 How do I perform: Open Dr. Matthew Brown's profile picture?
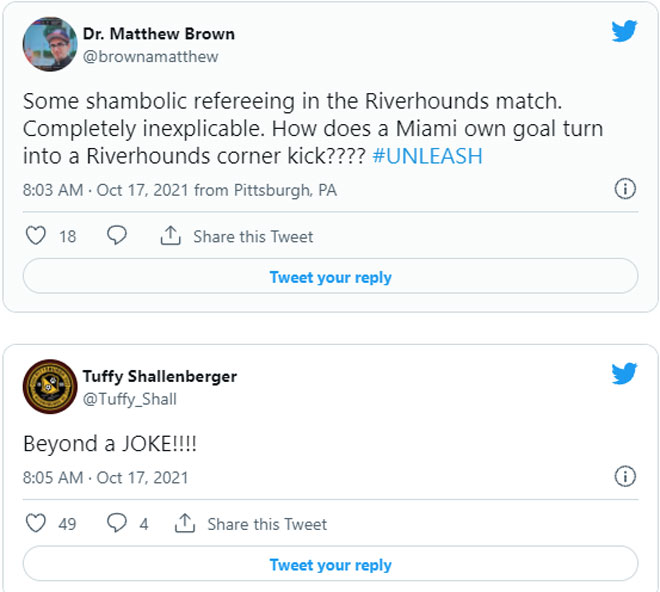coord(50,44)
